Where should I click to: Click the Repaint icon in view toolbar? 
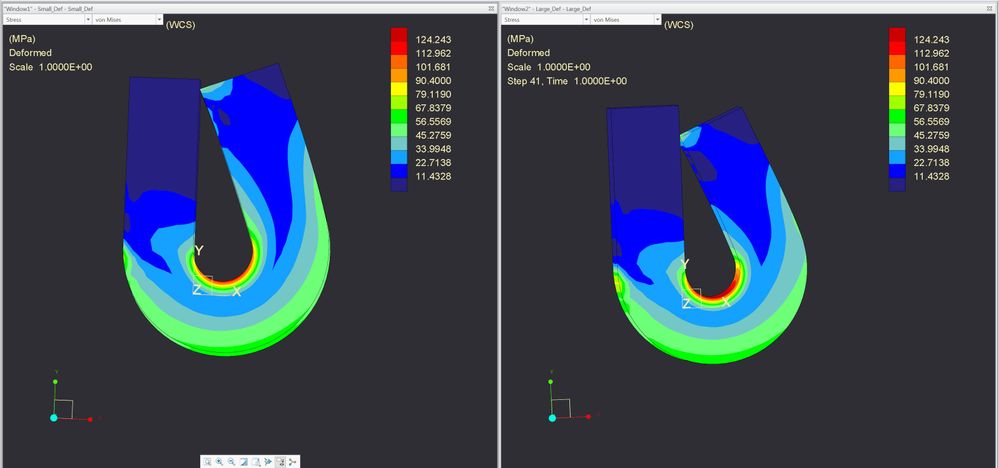click(x=243, y=462)
